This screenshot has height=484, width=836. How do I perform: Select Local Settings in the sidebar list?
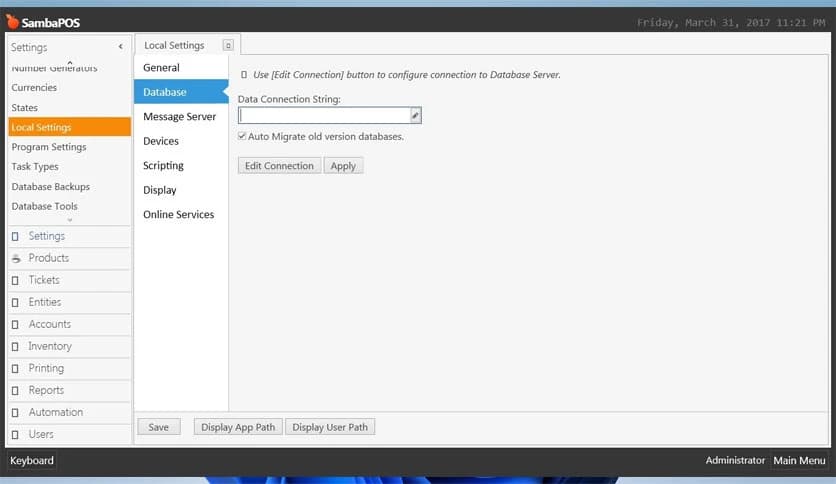coord(70,127)
